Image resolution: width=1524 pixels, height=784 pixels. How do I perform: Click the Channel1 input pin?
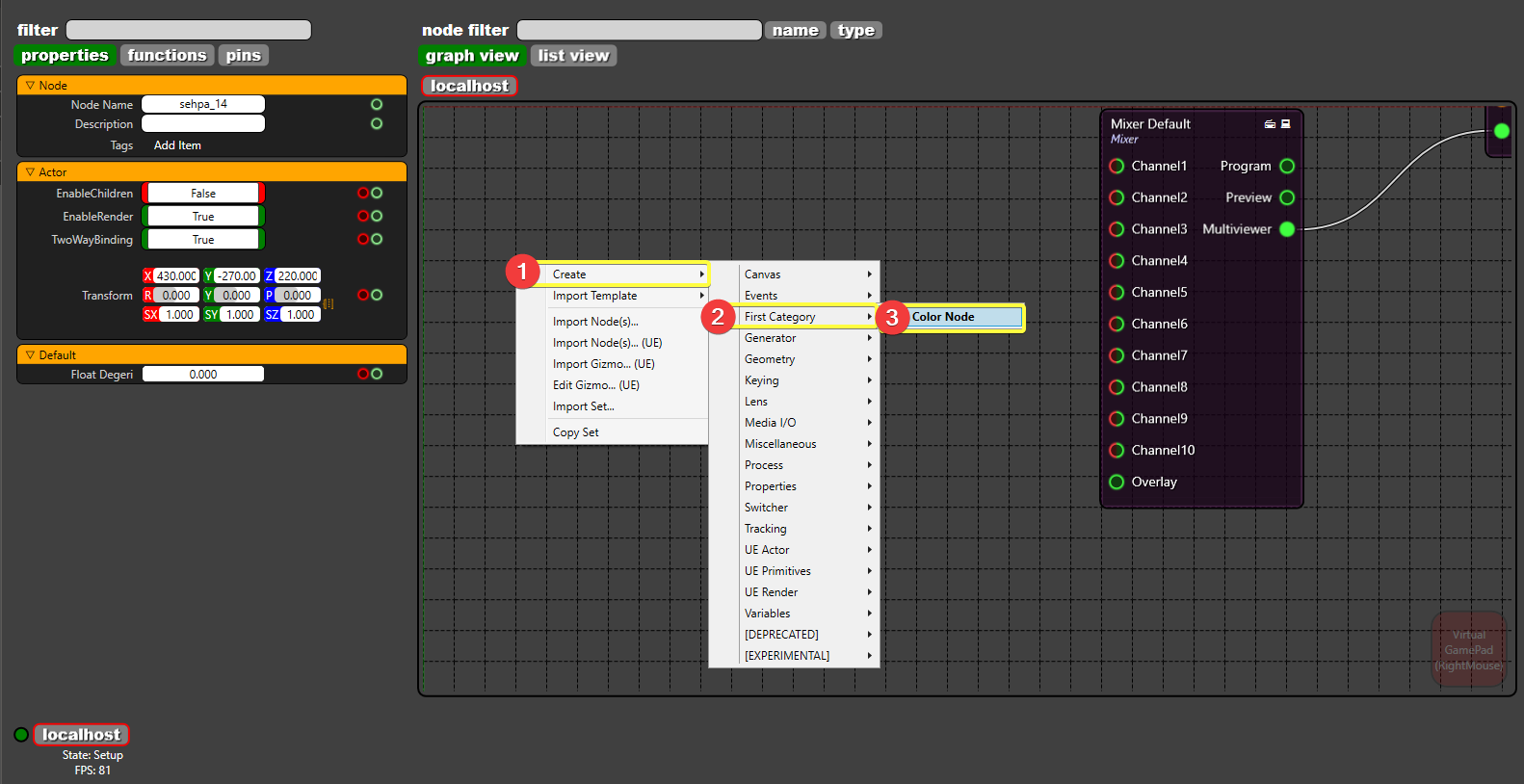[x=1117, y=167]
